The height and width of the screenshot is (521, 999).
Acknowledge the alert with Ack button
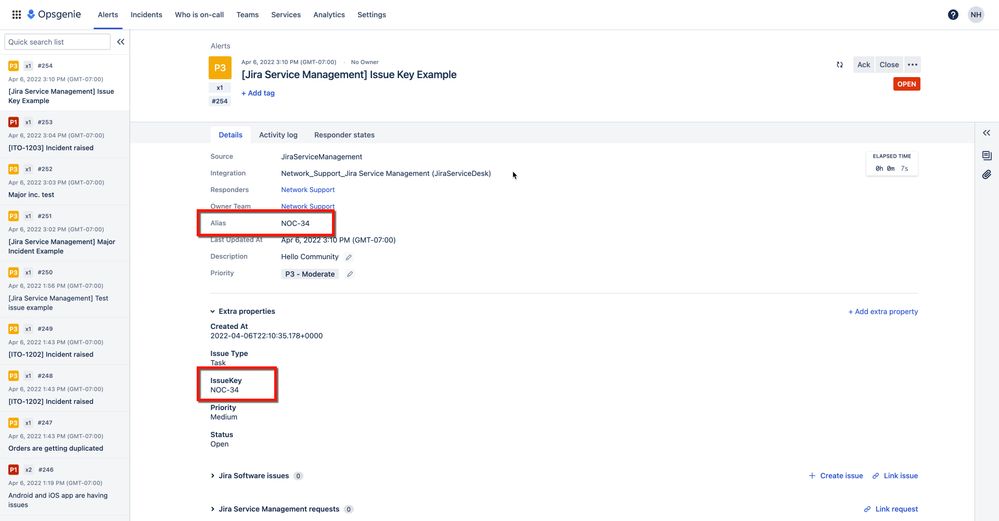pos(863,64)
